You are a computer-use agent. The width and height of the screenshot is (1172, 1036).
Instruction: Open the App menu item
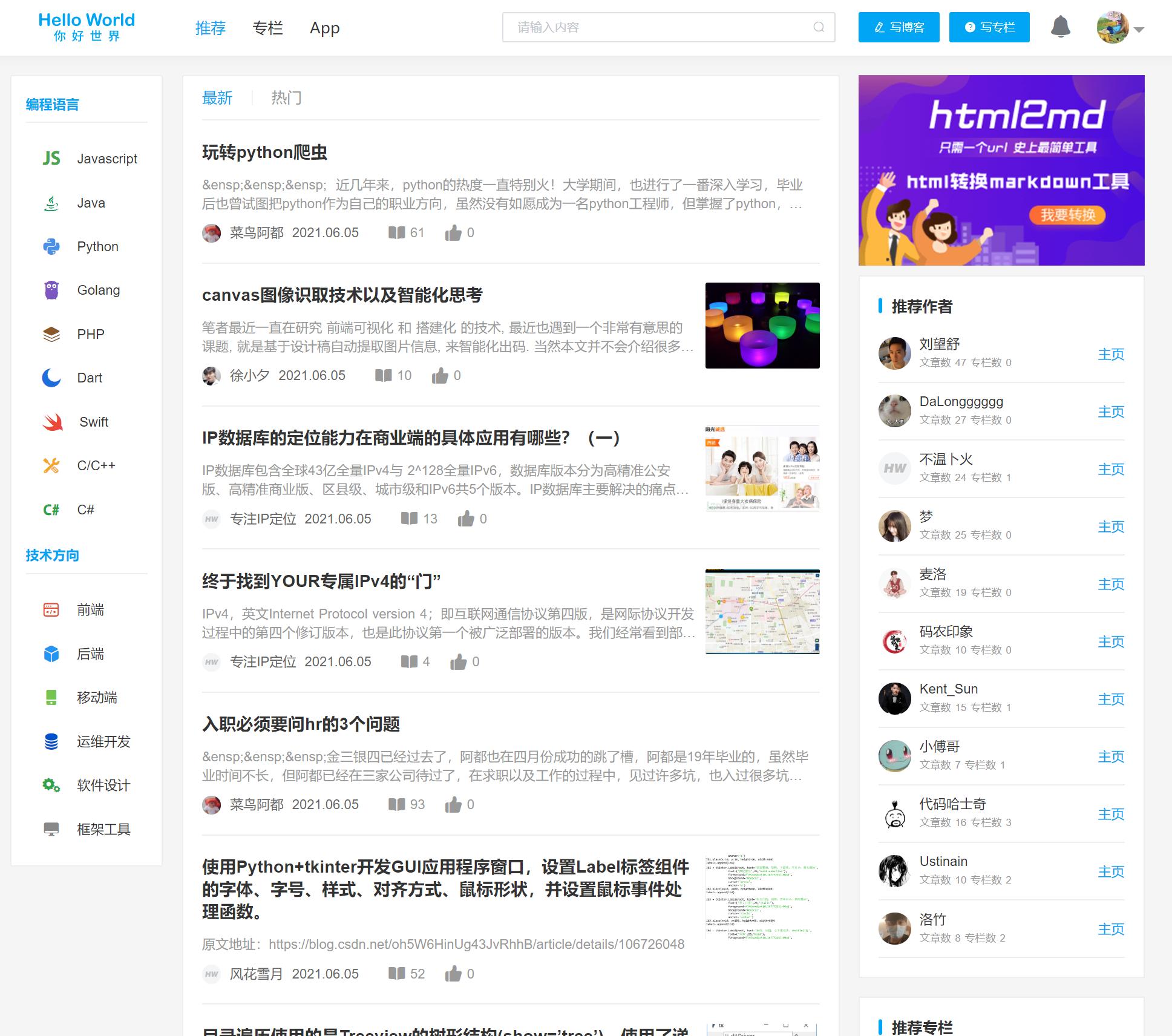[x=324, y=28]
